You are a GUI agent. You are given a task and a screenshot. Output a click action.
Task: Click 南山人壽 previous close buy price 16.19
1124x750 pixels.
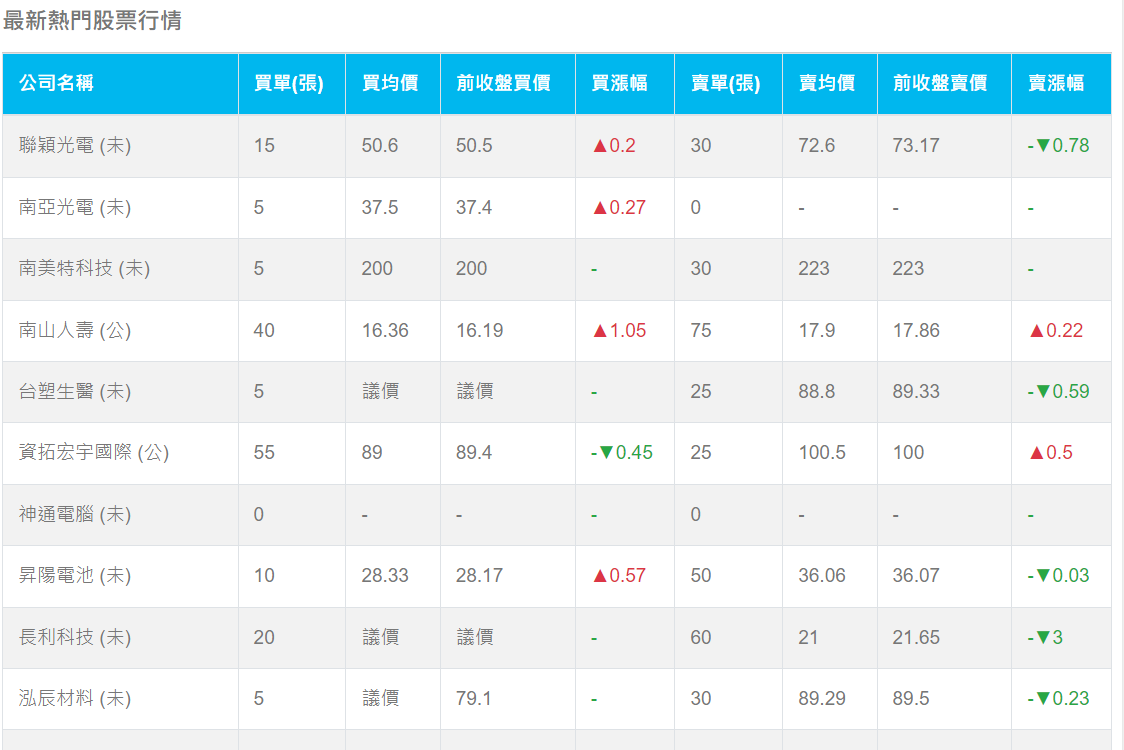(x=480, y=331)
